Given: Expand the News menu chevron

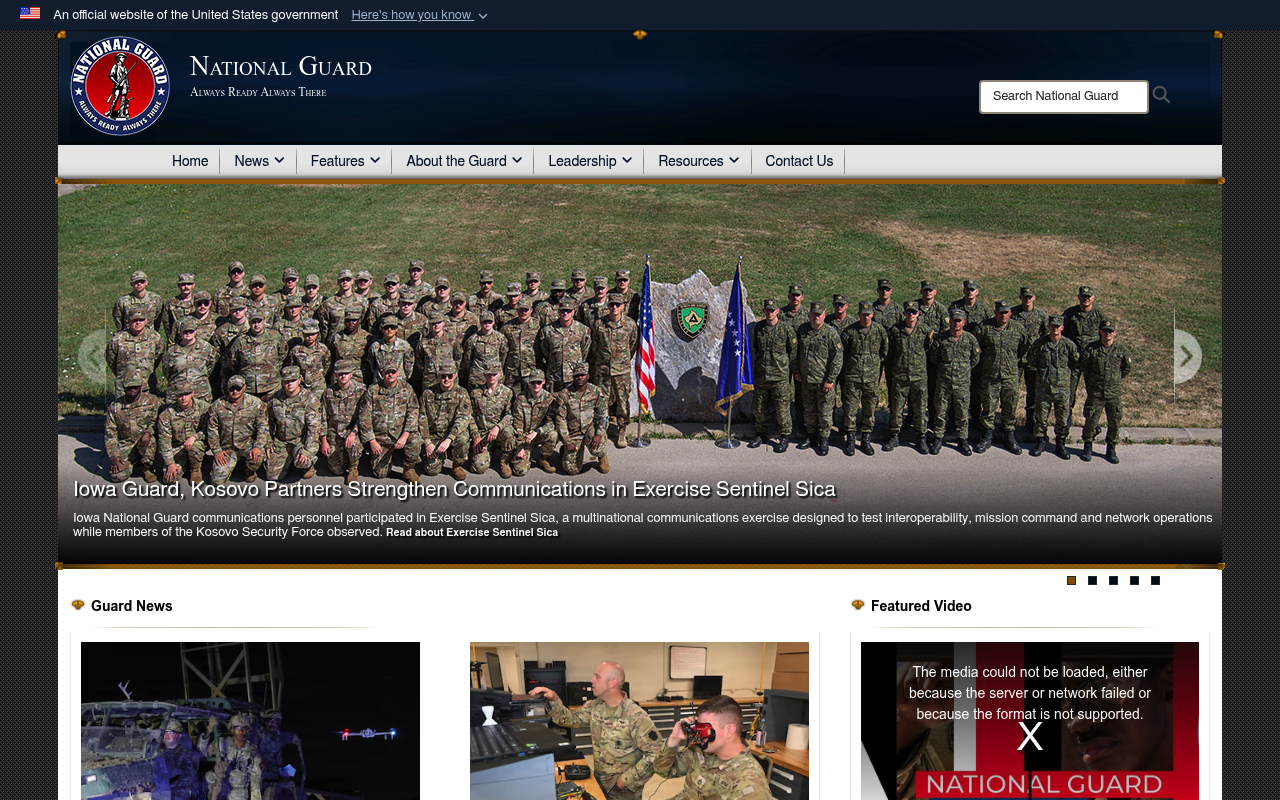Looking at the screenshot, I should click(279, 160).
